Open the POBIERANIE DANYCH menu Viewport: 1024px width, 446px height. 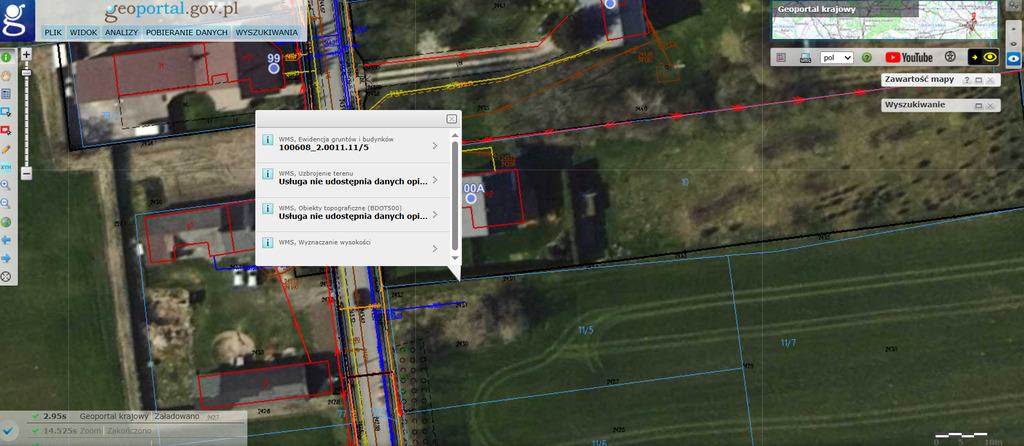pos(187,33)
